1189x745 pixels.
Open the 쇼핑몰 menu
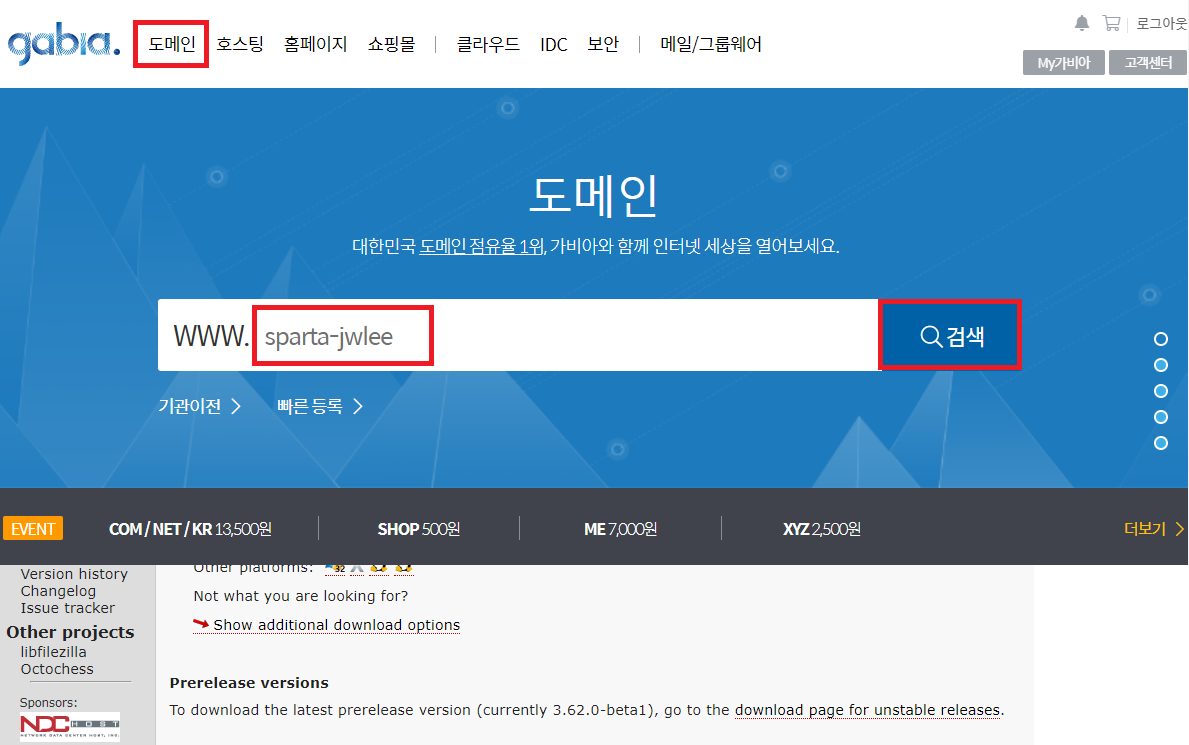click(391, 44)
